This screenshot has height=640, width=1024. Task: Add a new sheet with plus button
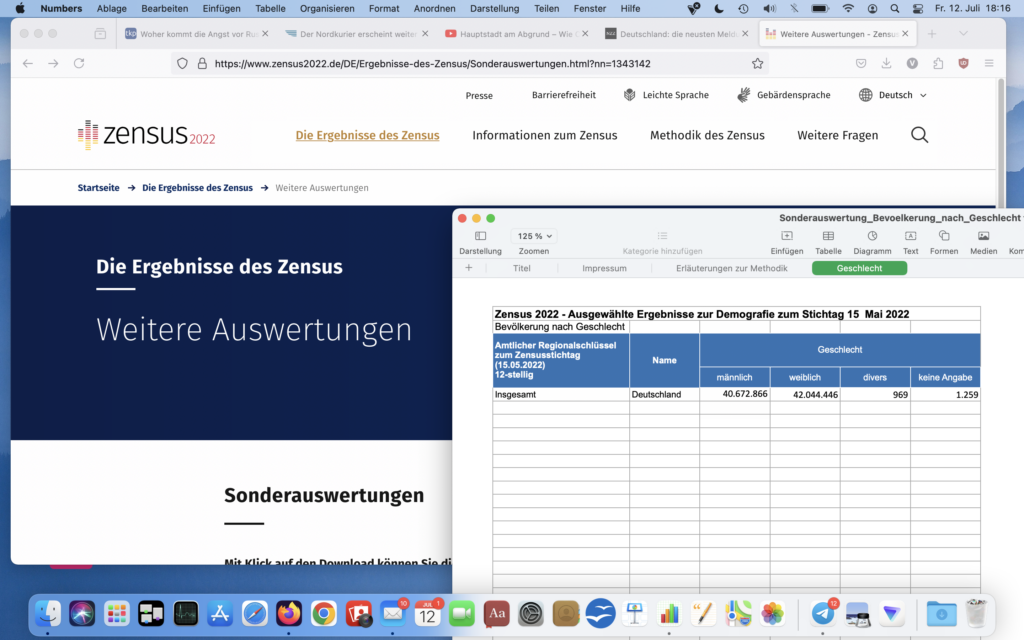pyautogui.click(x=468, y=268)
